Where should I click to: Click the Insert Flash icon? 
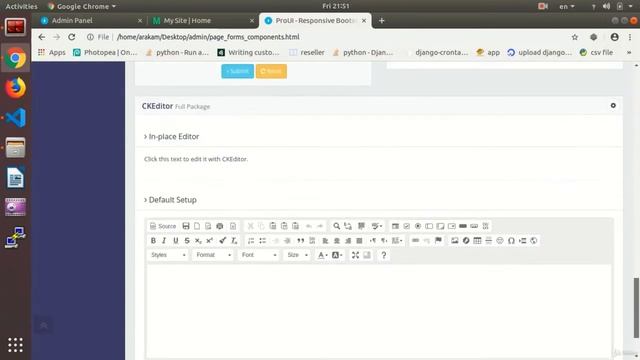click(x=466, y=241)
